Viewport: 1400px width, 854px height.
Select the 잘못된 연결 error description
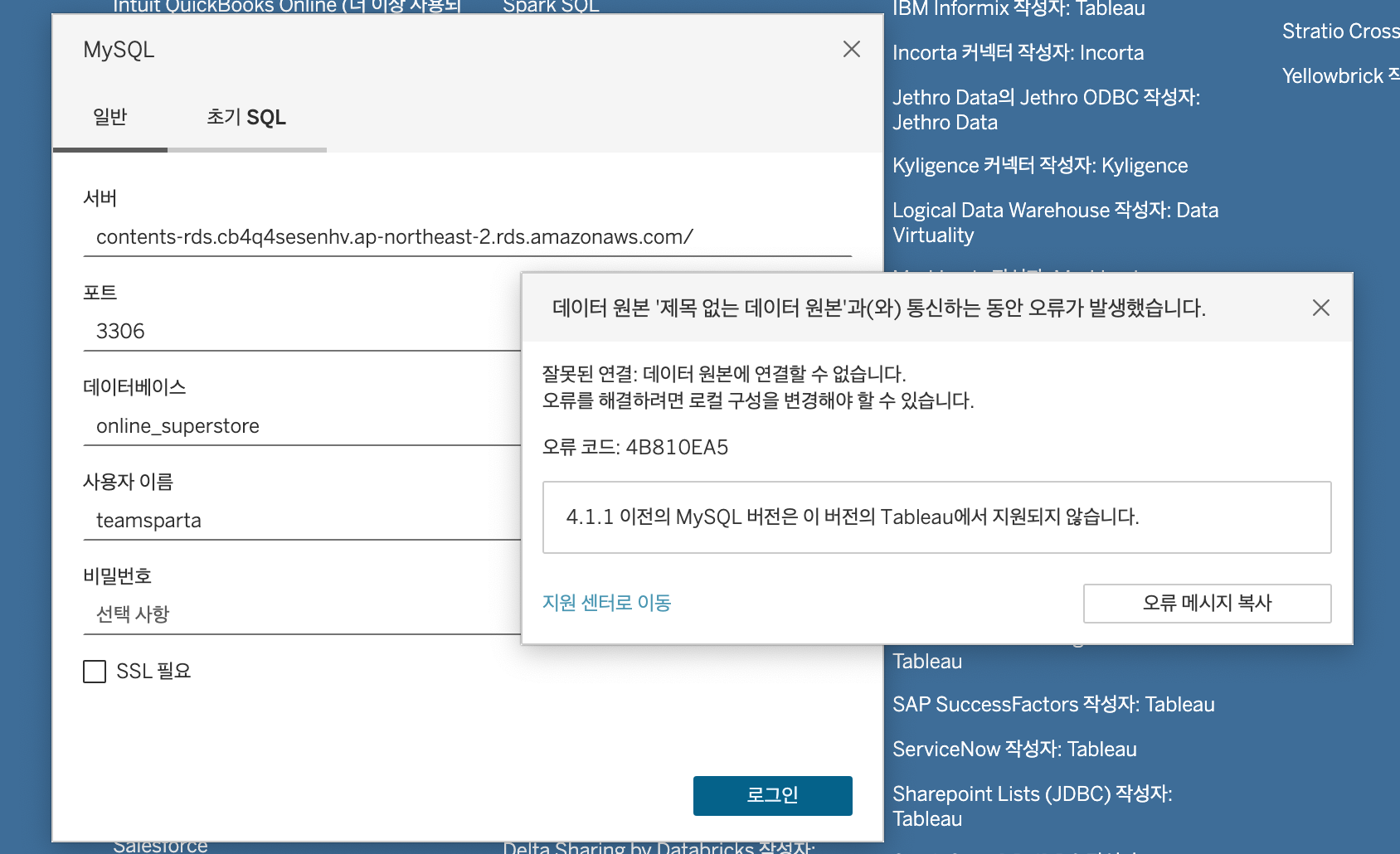[x=758, y=387]
